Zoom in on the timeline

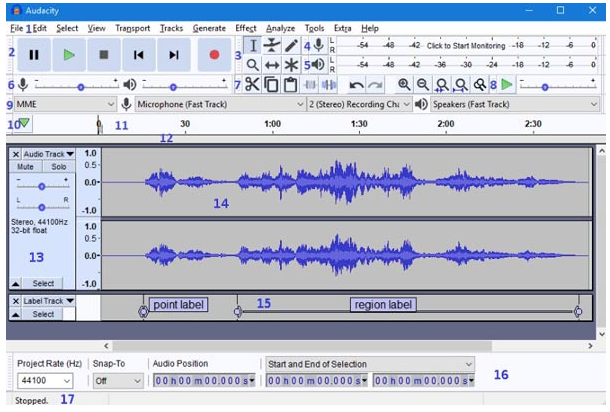(404, 84)
